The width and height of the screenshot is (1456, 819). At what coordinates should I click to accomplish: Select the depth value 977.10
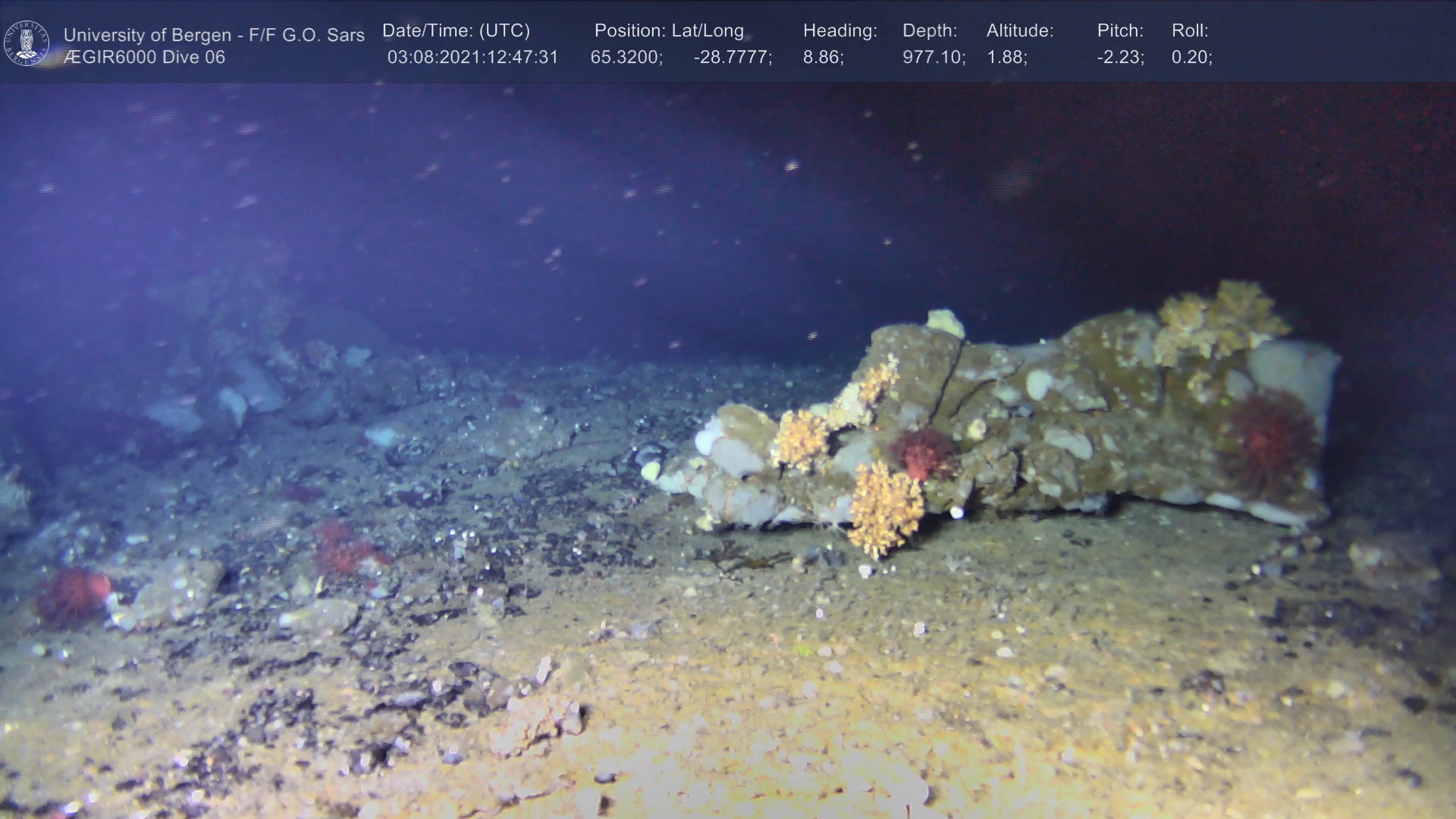934,58
